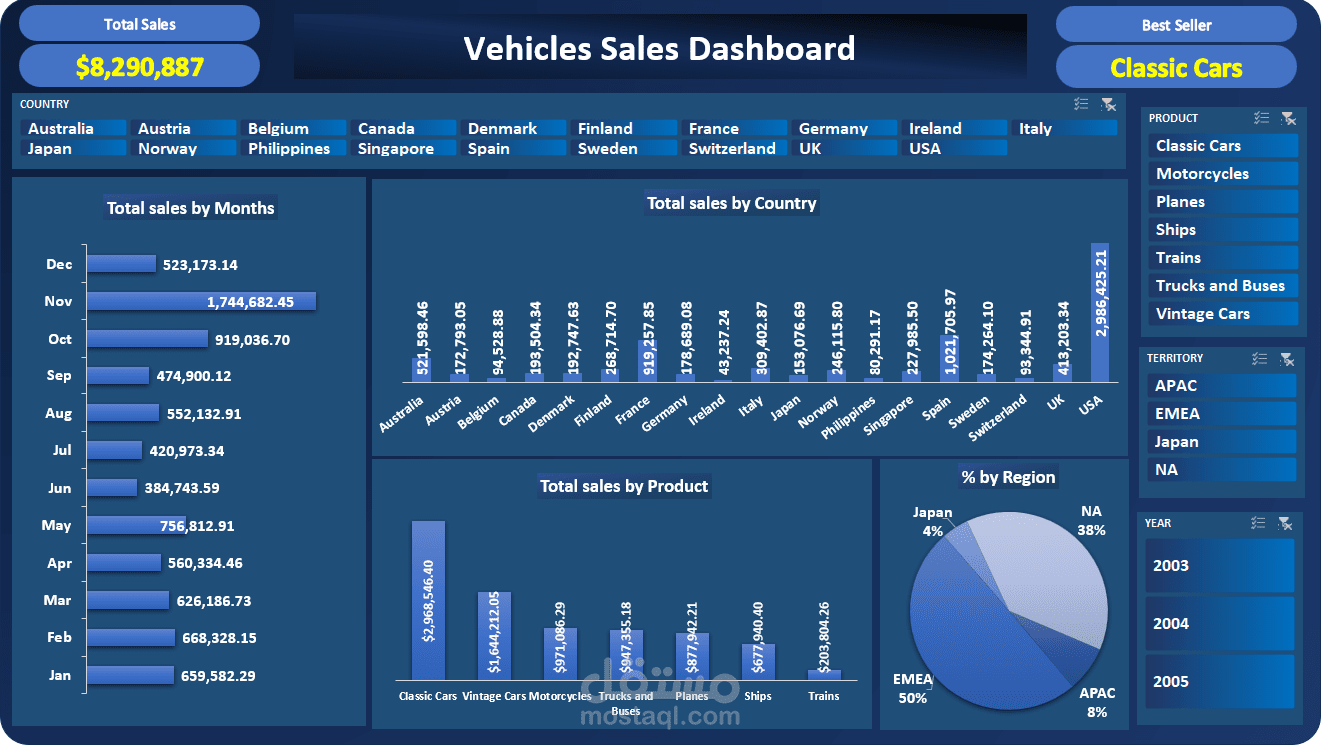Screen dimensions: 1321x745
Task: Filter by Motorcycles in the Product slicer
Action: click(1222, 173)
